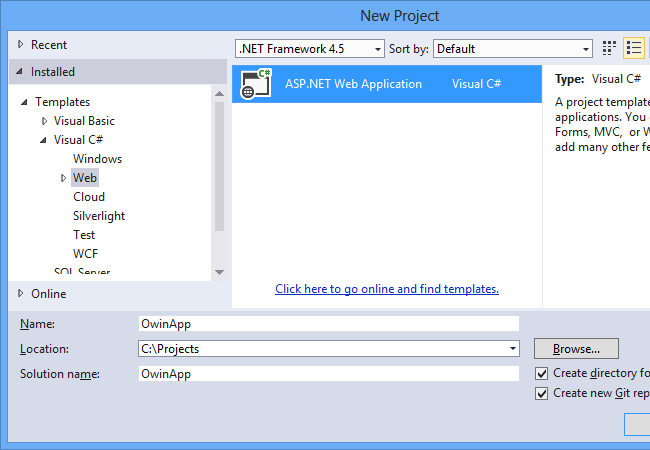
Task: Select the Silverlight template category
Action: coord(99,216)
